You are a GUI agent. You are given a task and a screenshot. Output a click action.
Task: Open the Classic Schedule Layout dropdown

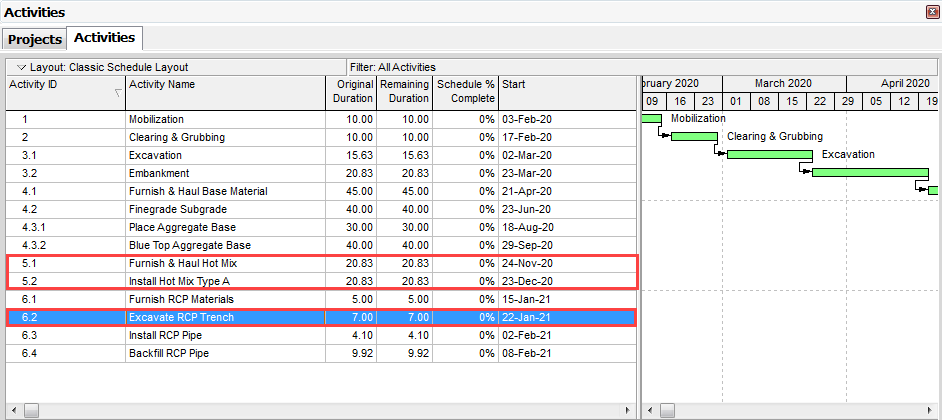pos(22,67)
